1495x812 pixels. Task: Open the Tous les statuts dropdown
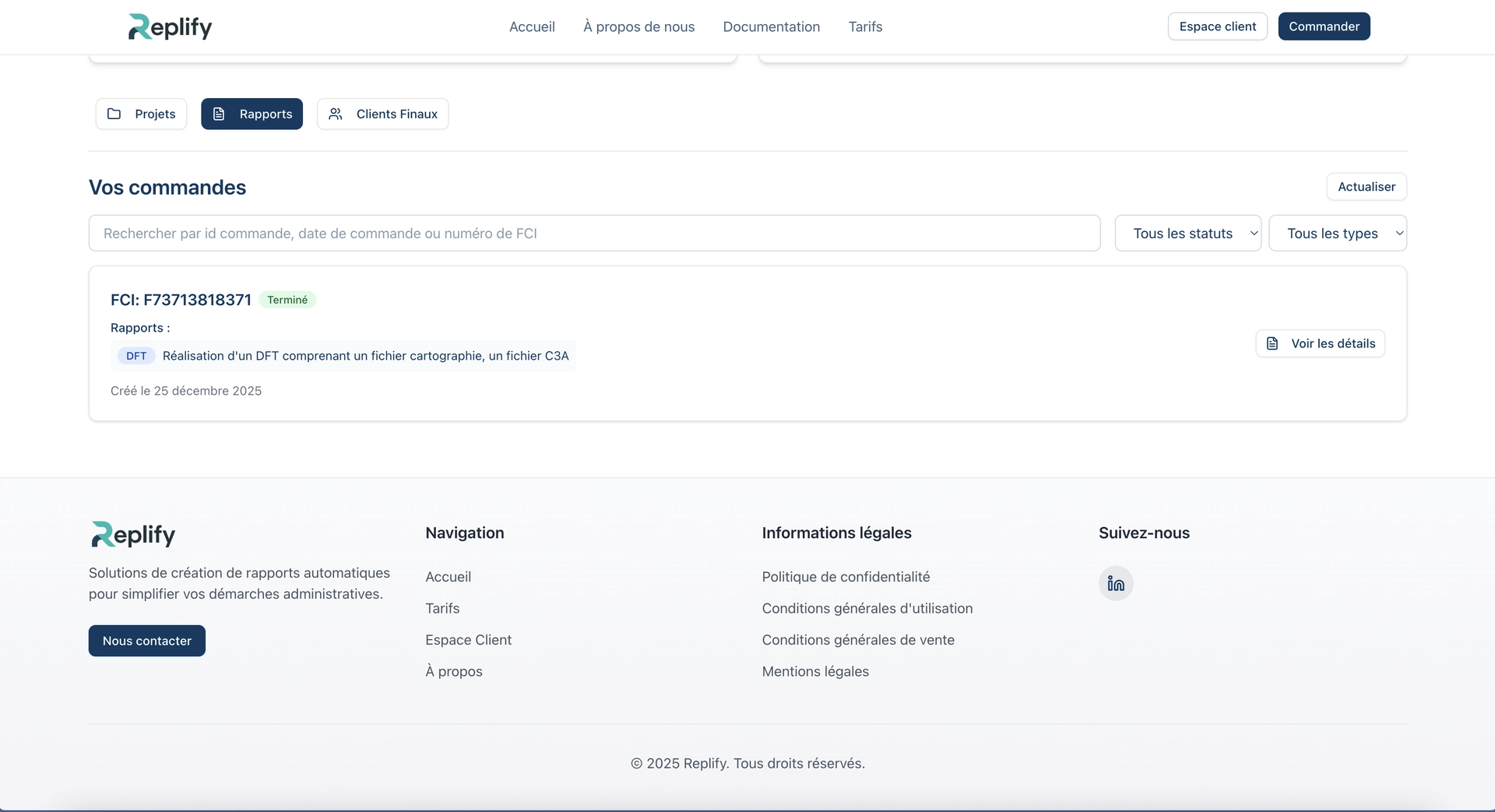[1187, 233]
